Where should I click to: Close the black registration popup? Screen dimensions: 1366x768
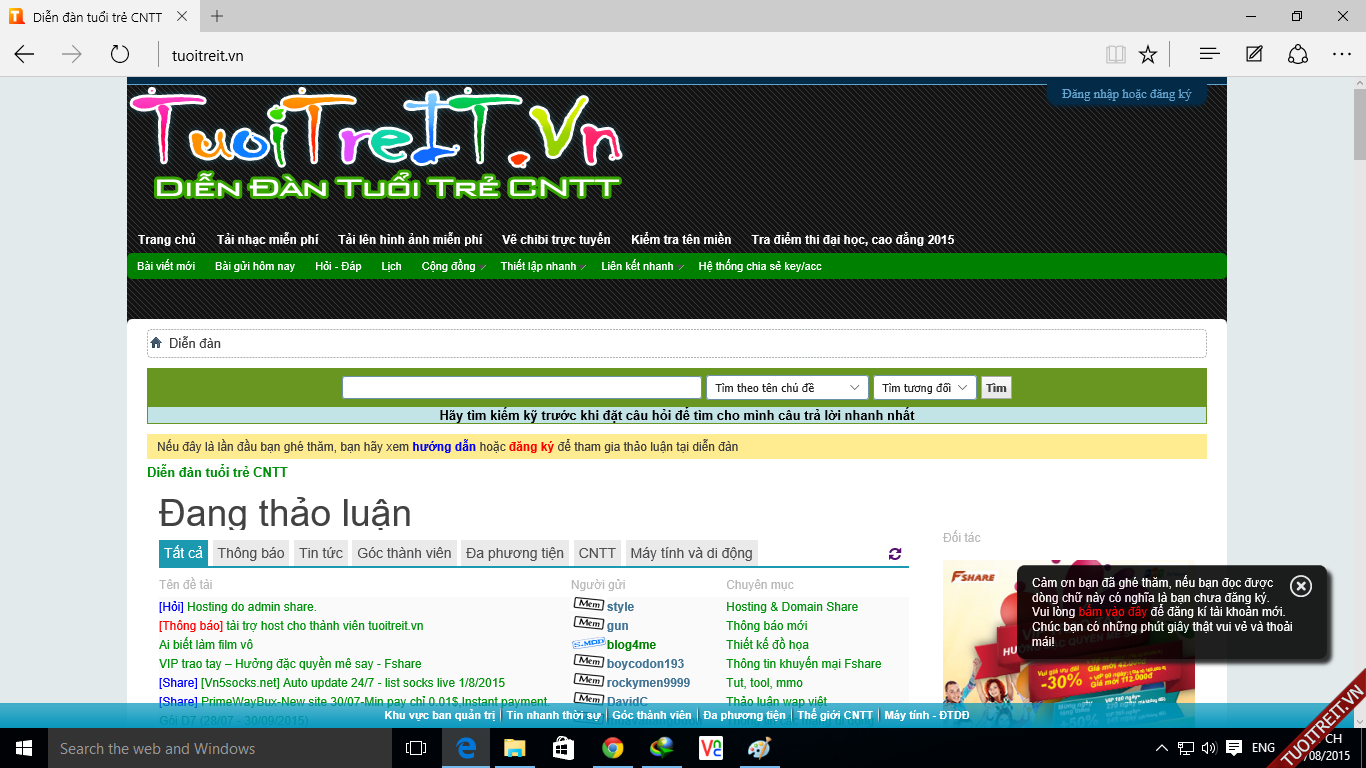[1300, 586]
